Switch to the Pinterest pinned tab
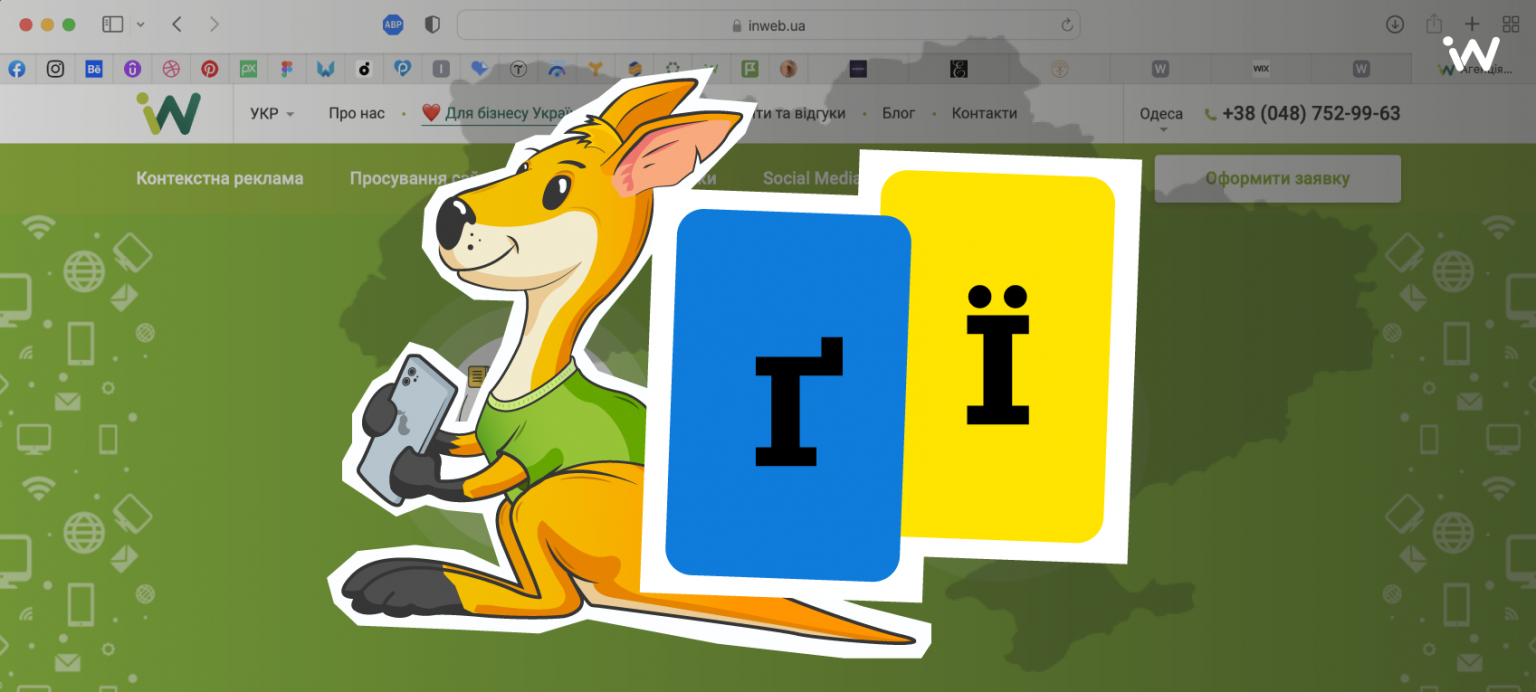 209,69
